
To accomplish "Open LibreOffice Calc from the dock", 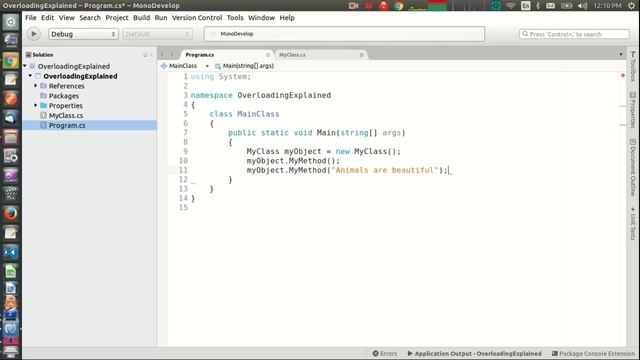I will (x=11, y=271).
